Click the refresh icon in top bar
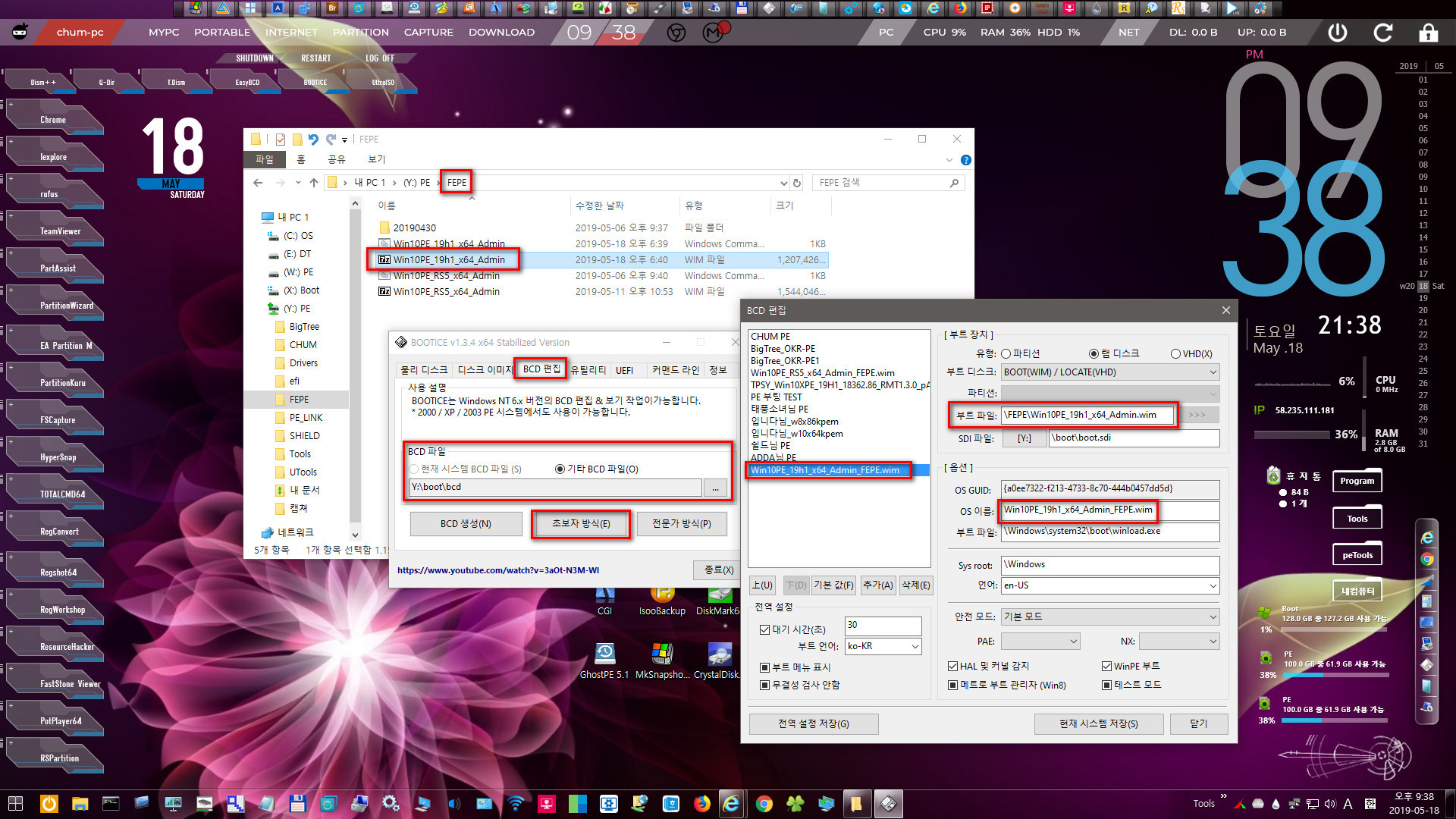The image size is (1456, 819). click(x=1383, y=32)
